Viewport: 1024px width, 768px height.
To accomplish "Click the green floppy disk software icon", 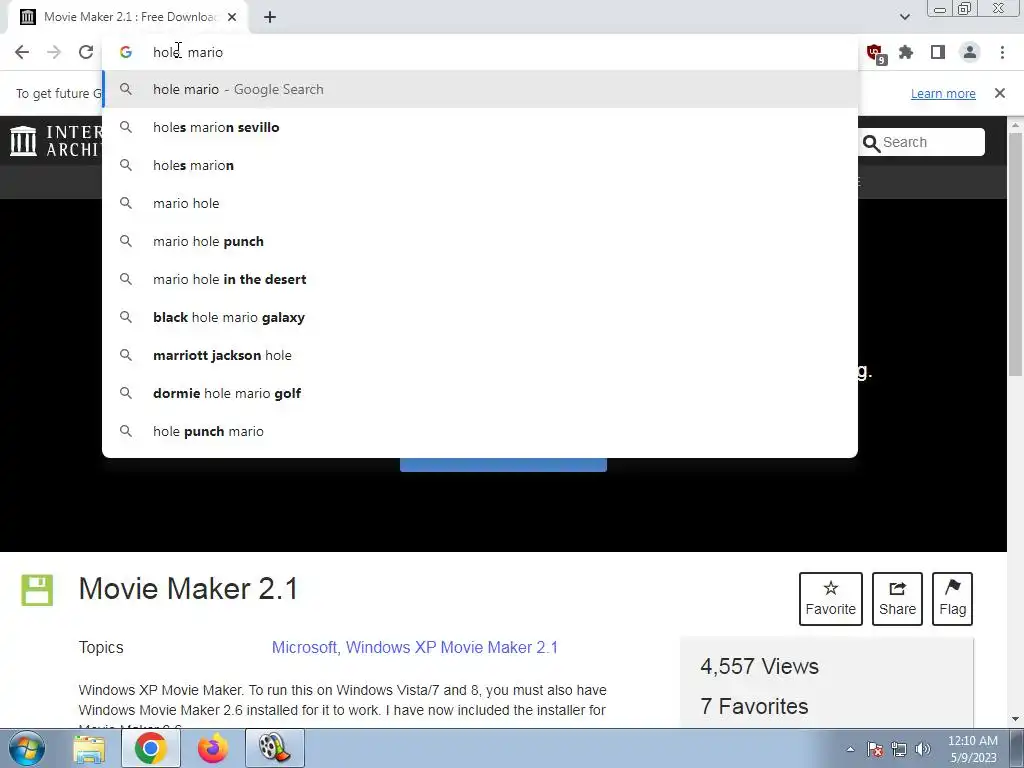I will coord(37,590).
